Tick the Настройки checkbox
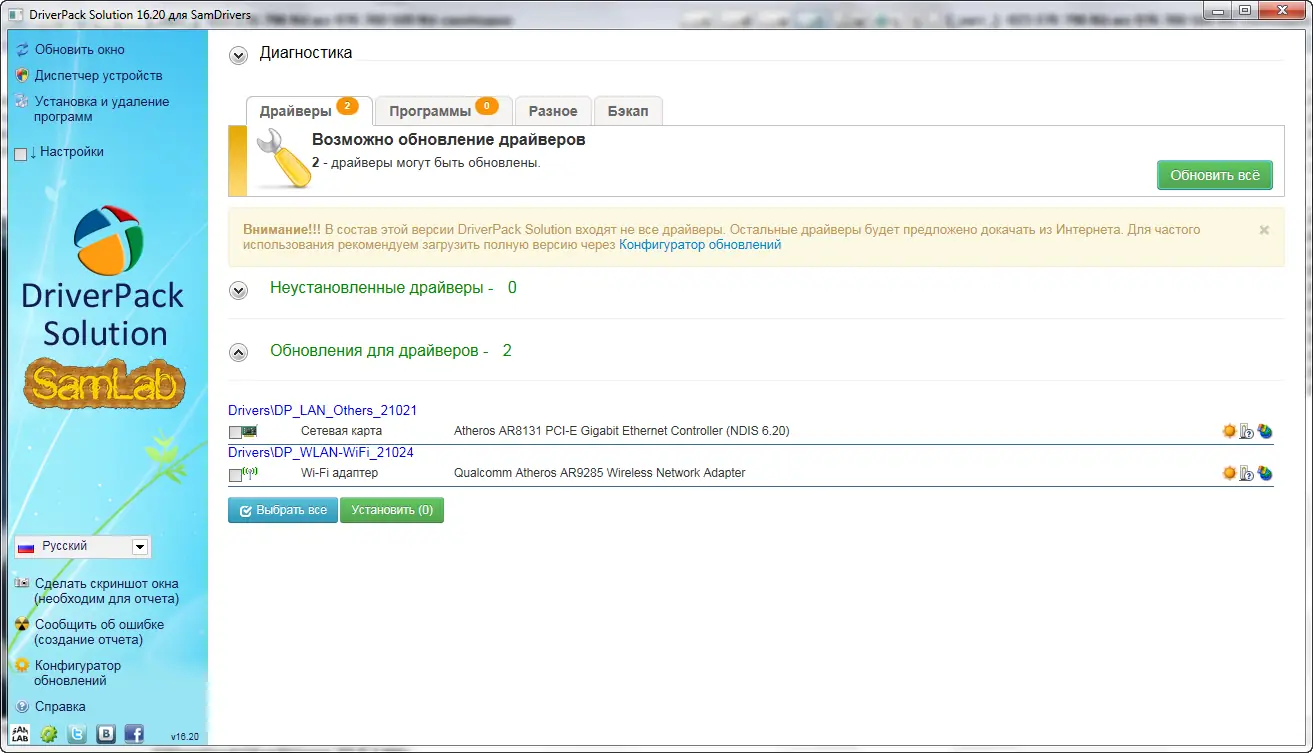The width and height of the screenshot is (1313, 753). [21, 154]
